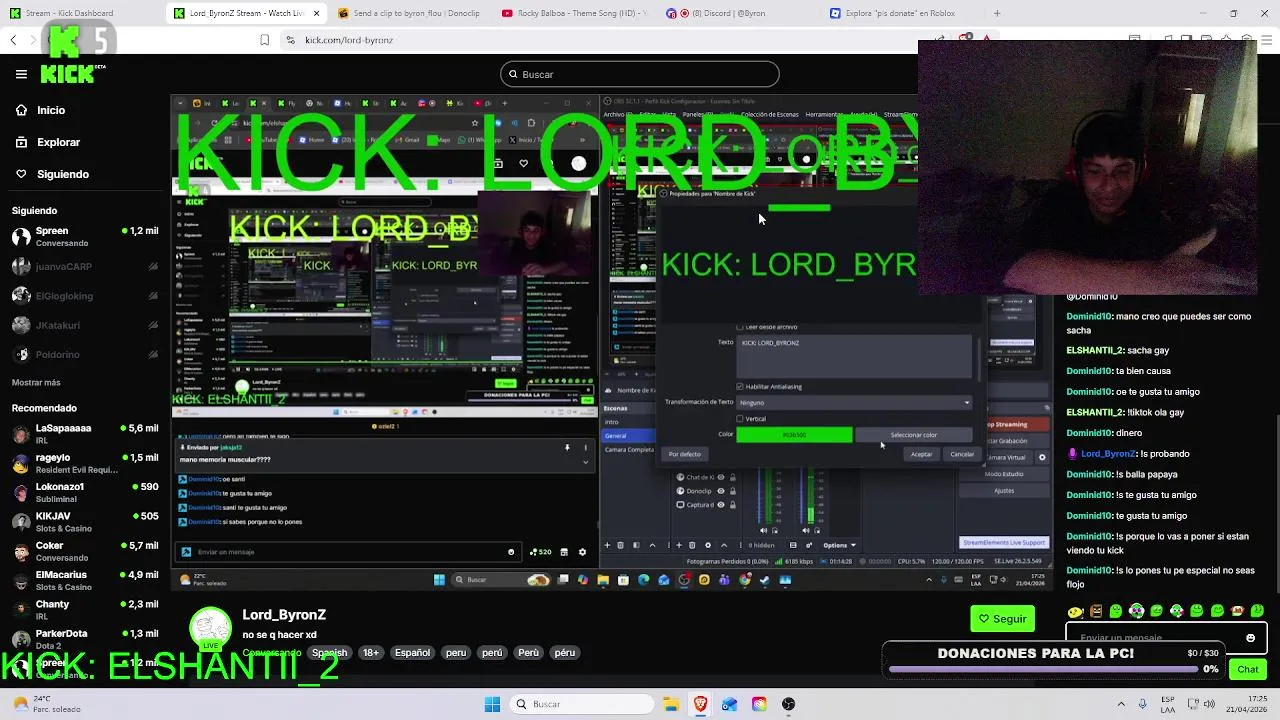The image size is (1280, 720).
Task: Toggle visibility of Donoclip source
Action: point(721,491)
